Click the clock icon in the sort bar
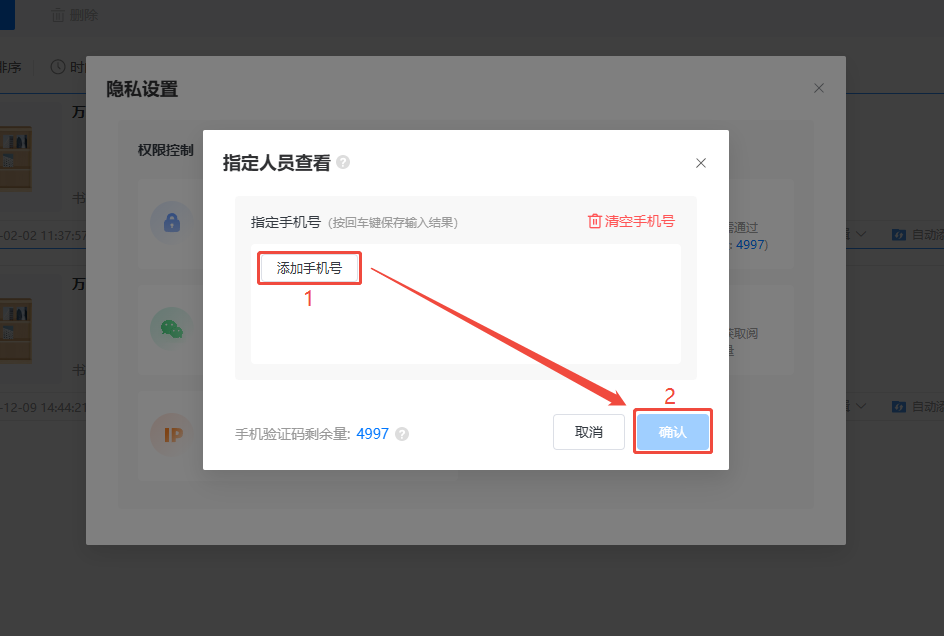 tap(58, 67)
